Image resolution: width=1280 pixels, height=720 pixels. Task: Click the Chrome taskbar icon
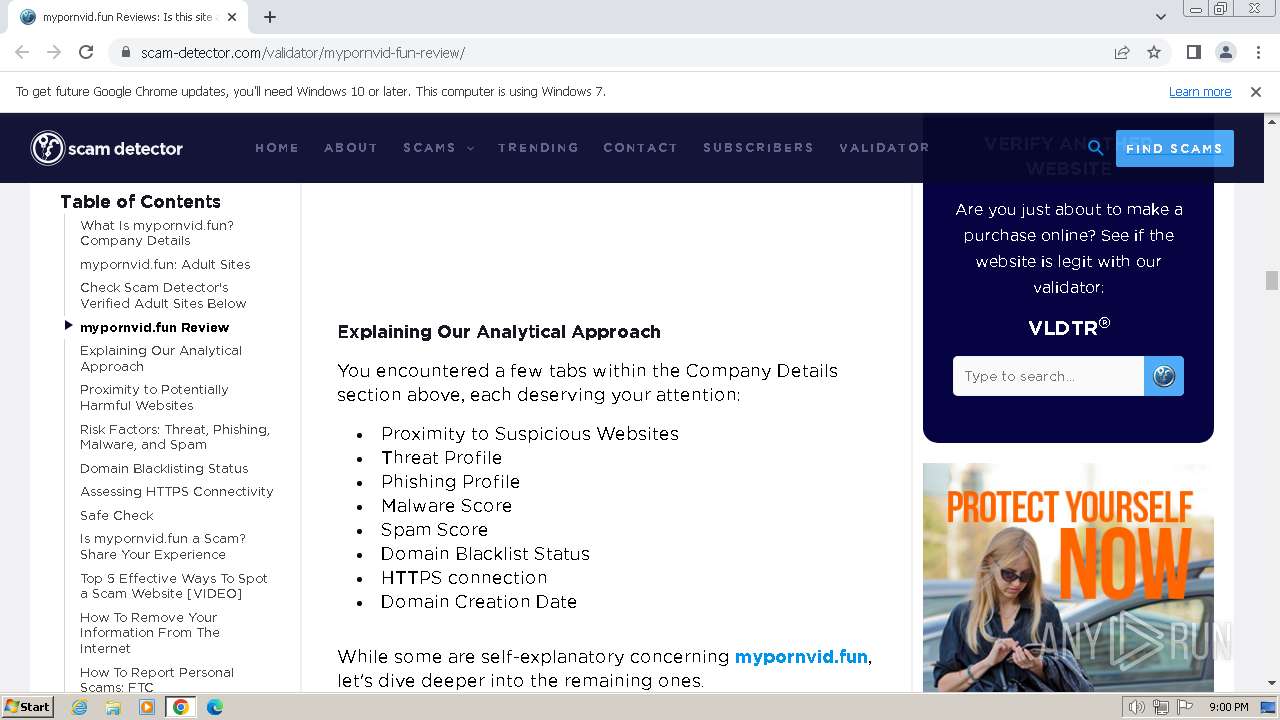181,707
